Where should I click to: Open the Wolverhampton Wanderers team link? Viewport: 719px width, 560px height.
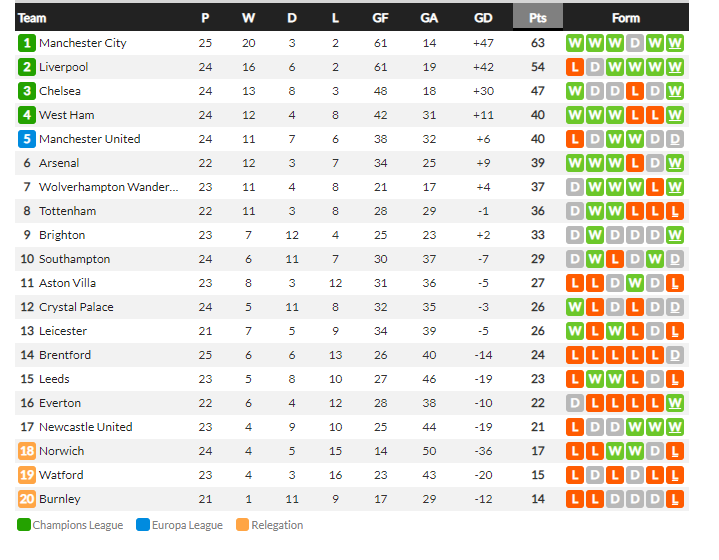[109, 187]
